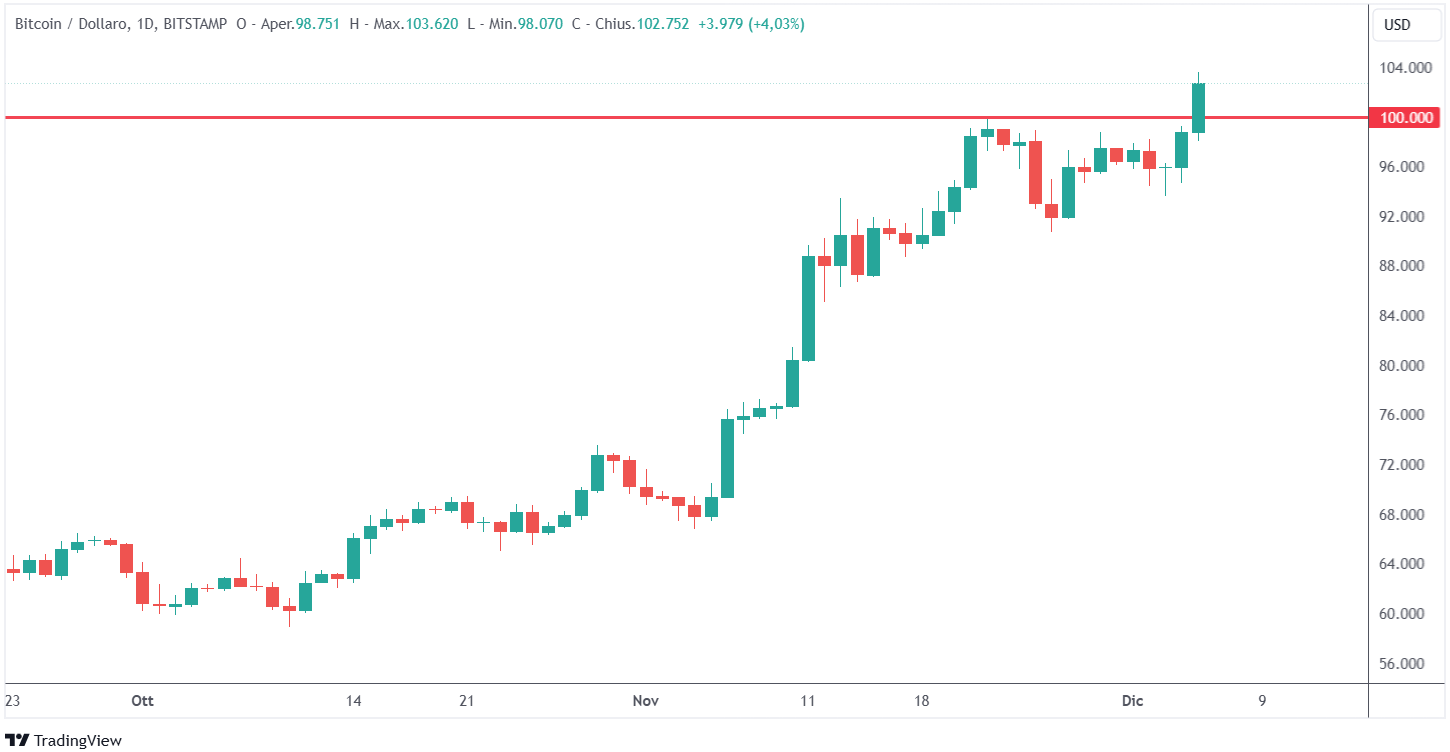The image size is (1450, 752).
Task: Click the 104.000 price axis label
Action: [1404, 68]
